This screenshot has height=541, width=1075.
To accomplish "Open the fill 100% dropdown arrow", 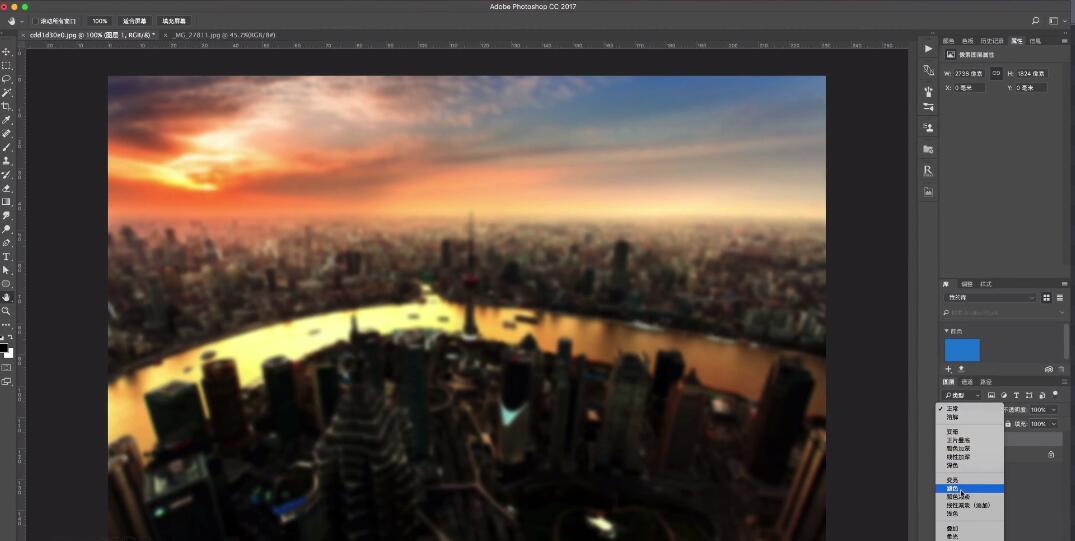I will point(1054,424).
